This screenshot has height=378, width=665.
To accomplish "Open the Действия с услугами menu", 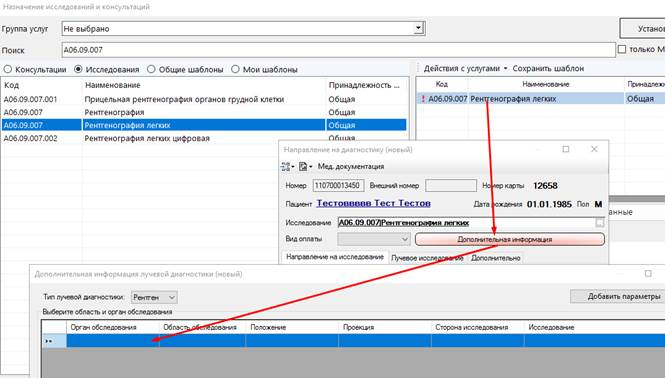I will tap(465, 68).
